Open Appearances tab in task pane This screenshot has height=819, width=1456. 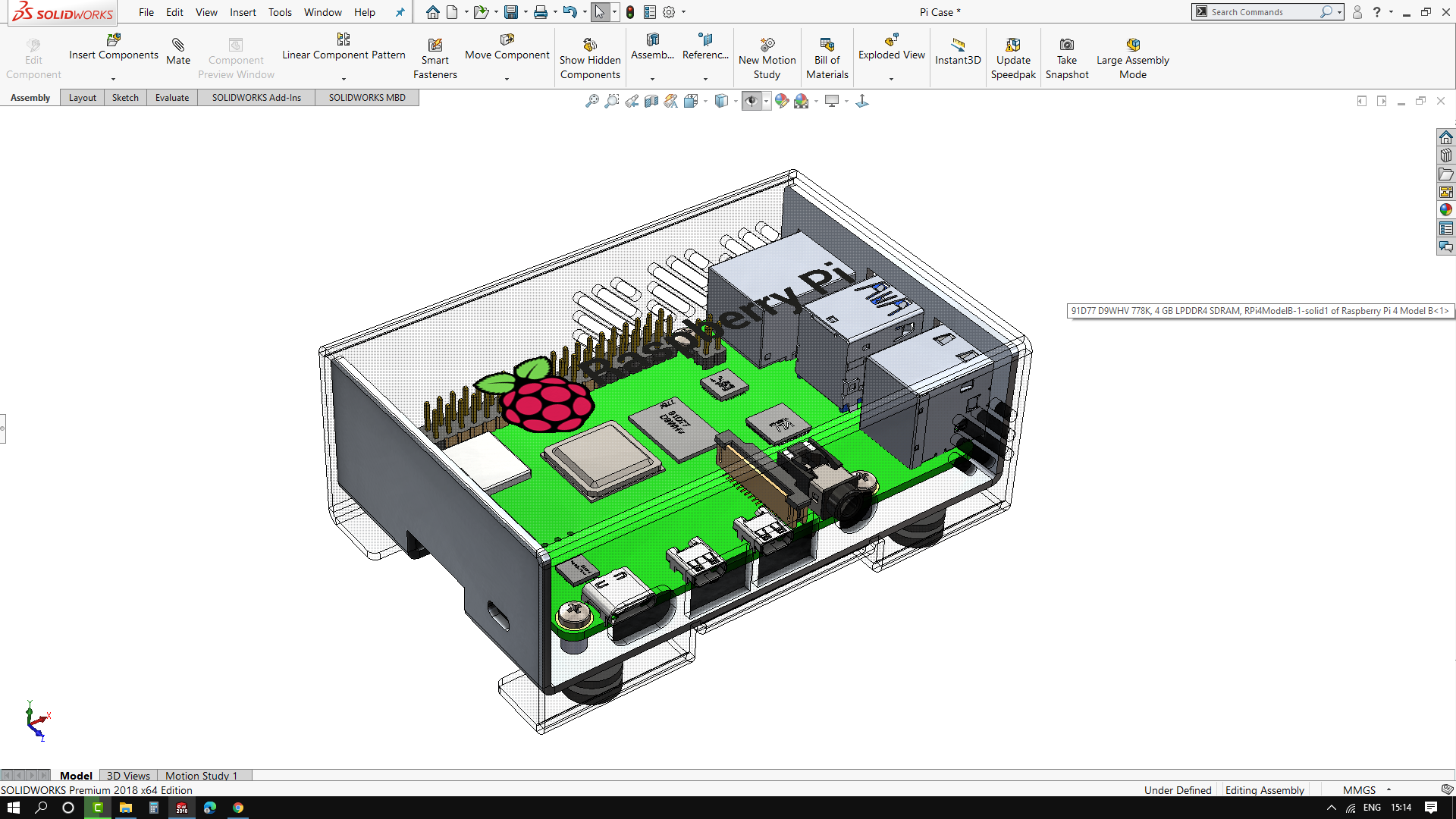pos(1446,210)
